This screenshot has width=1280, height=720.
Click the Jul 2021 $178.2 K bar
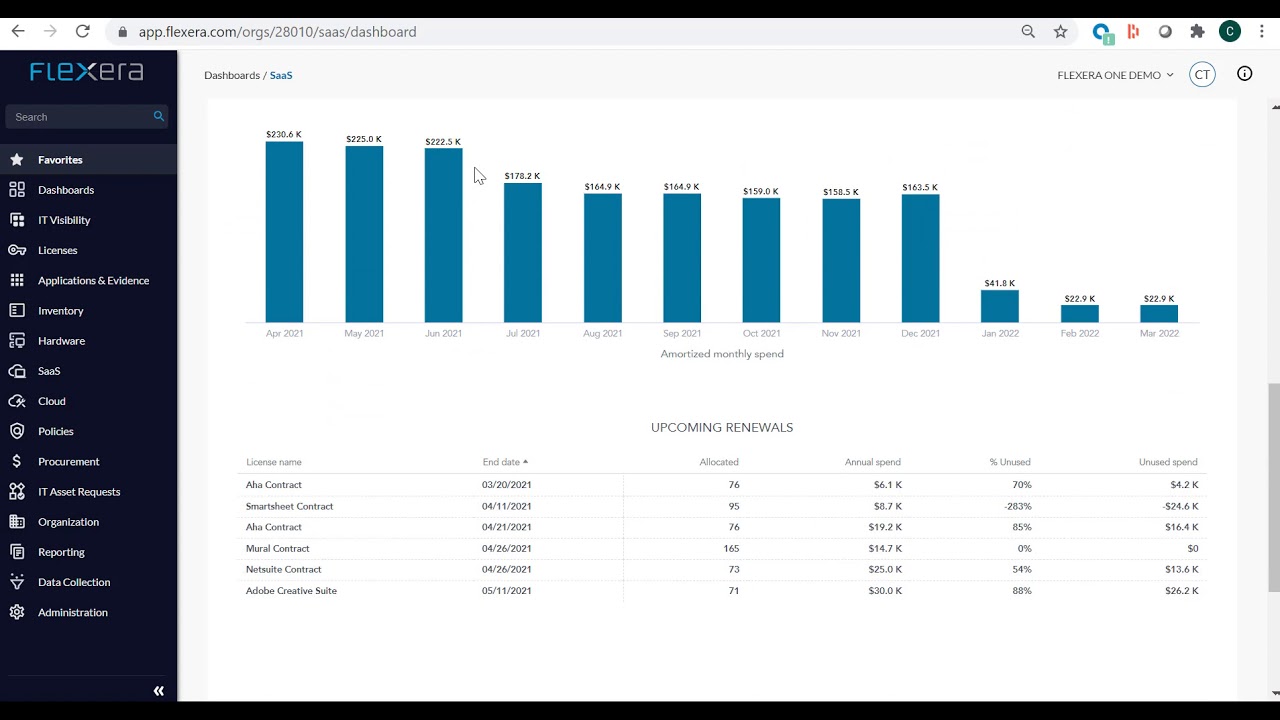click(x=523, y=253)
